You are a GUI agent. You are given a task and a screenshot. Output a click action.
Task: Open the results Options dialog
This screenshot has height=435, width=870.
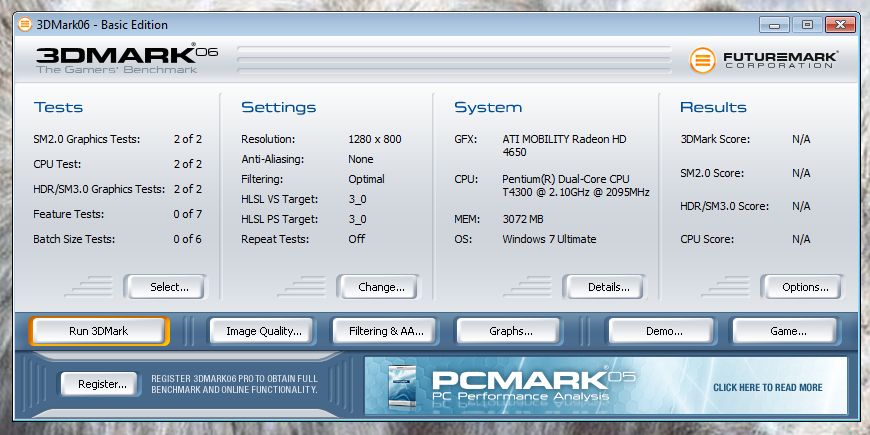click(801, 287)
